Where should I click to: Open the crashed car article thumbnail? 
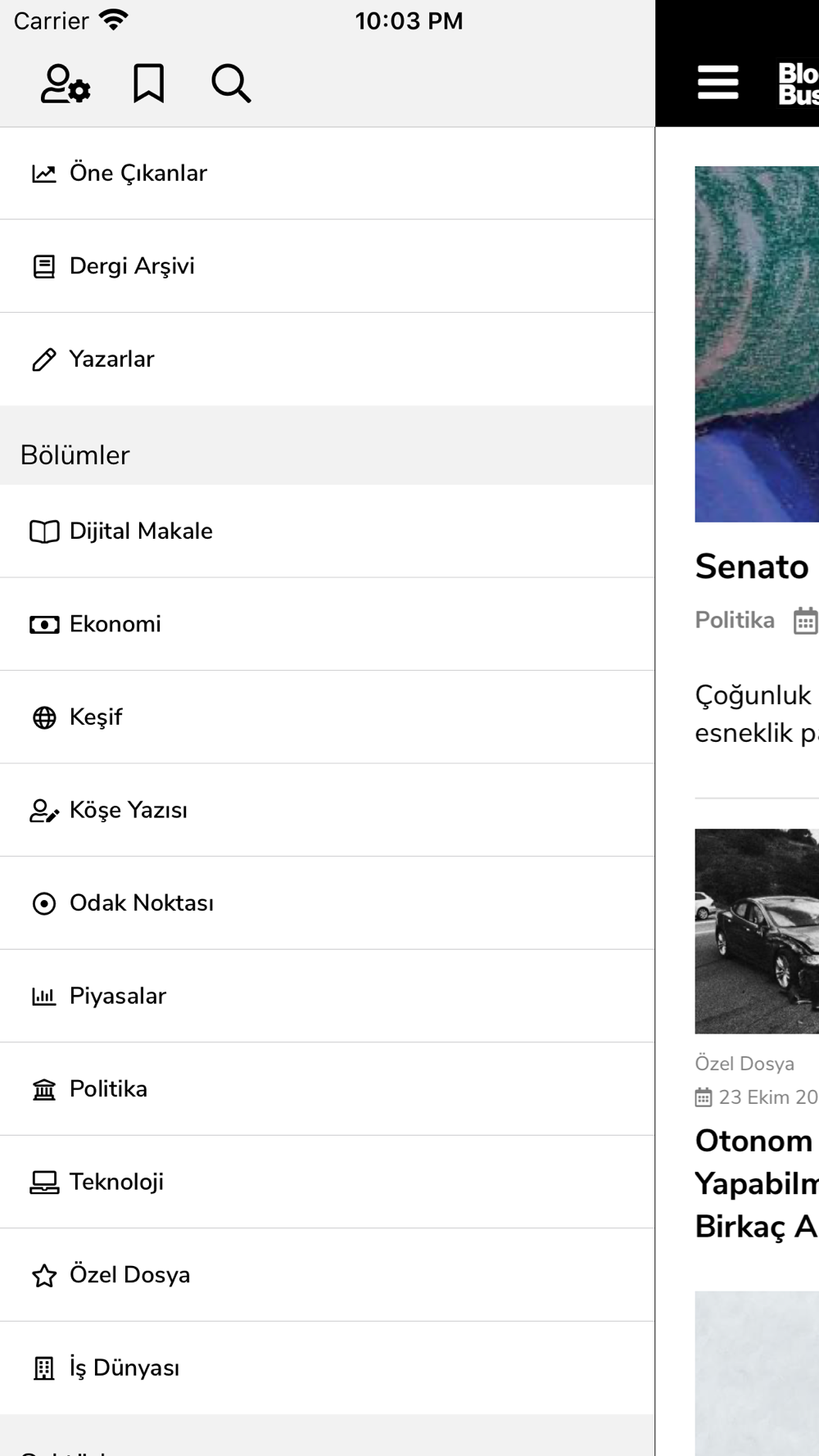pyautogui.click(x=757, y=931)
